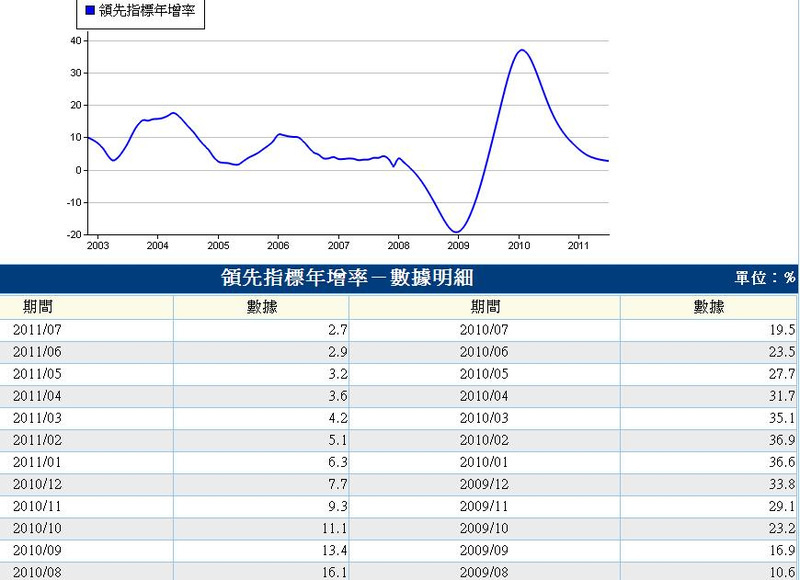The height and width of the screenshot is (580, 800).
Task: Select the date cell 2011/04
Action: (37, 396)
